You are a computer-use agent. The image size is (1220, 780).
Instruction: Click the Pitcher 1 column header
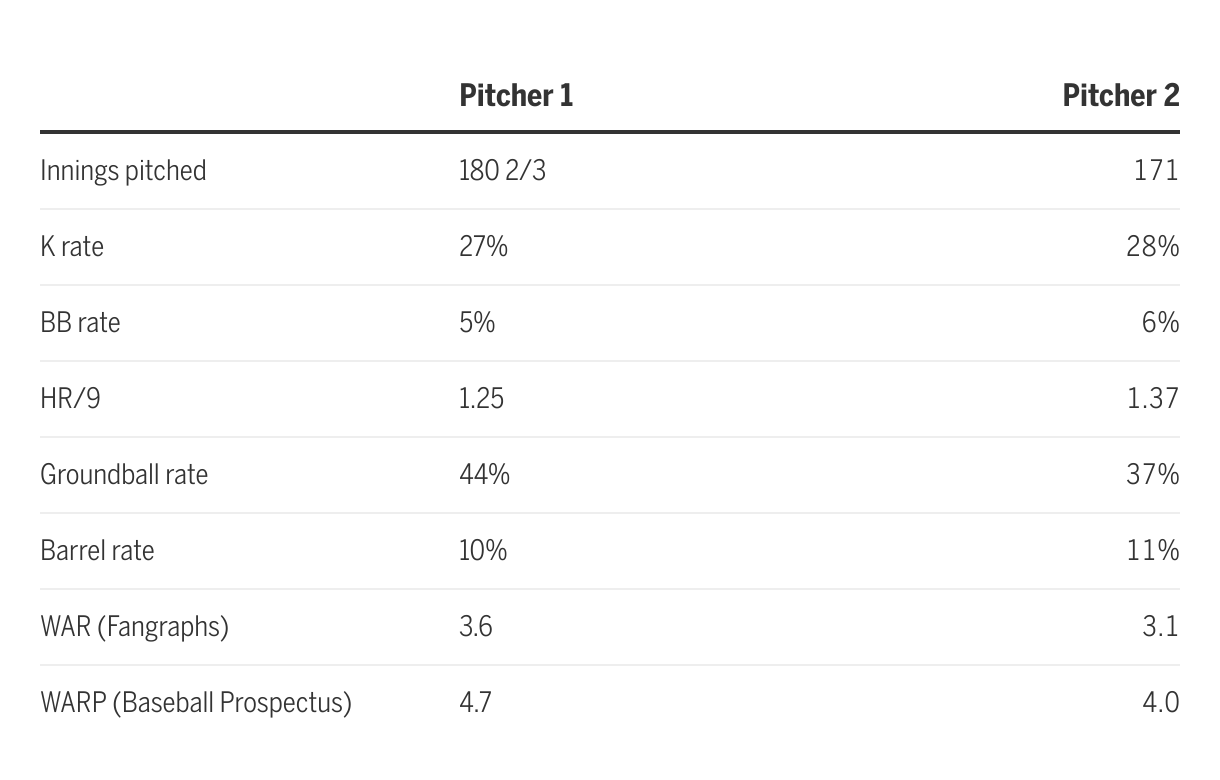[x=516, y=96]
